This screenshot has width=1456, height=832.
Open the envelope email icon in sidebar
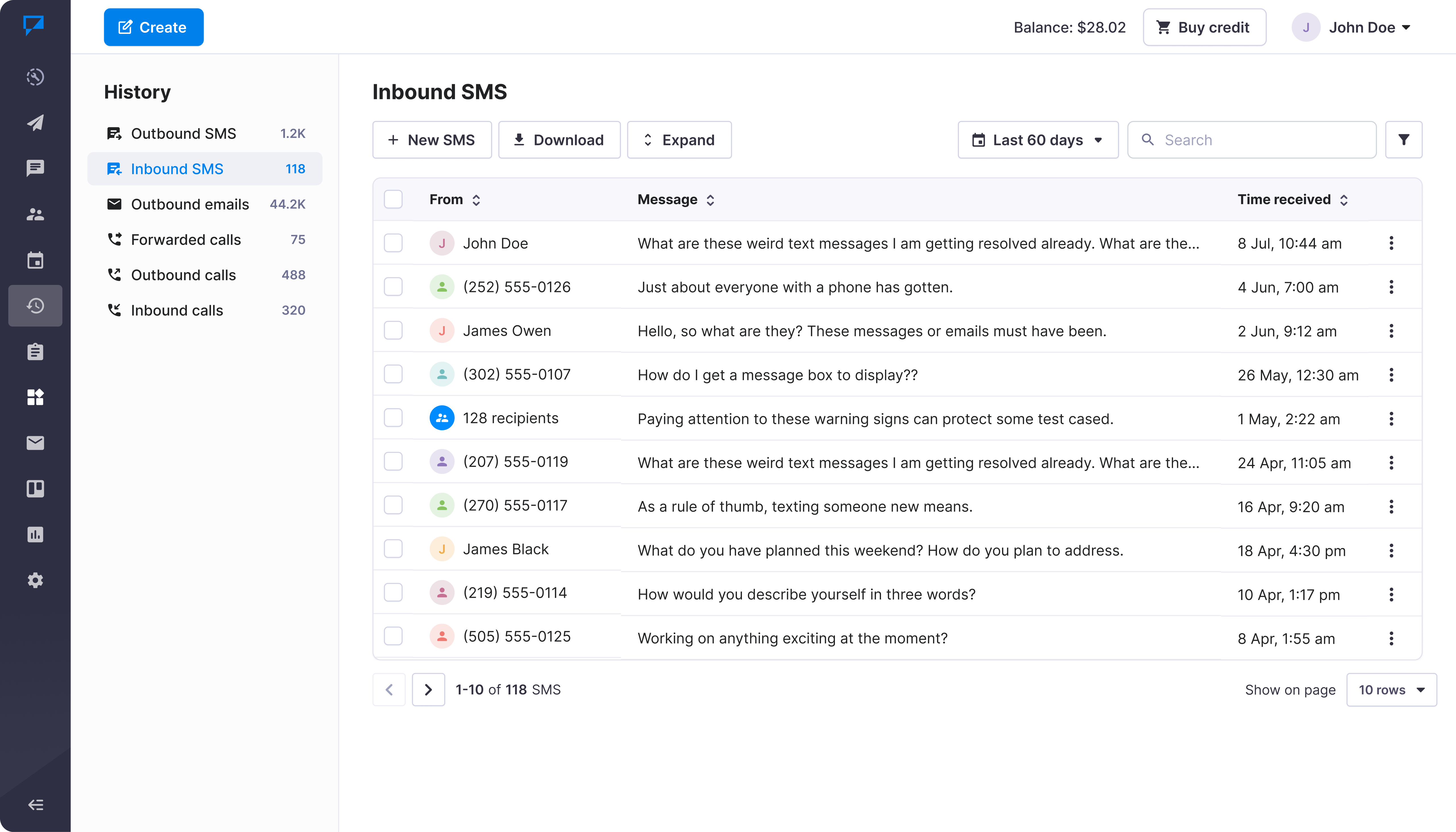click(36, 443)
